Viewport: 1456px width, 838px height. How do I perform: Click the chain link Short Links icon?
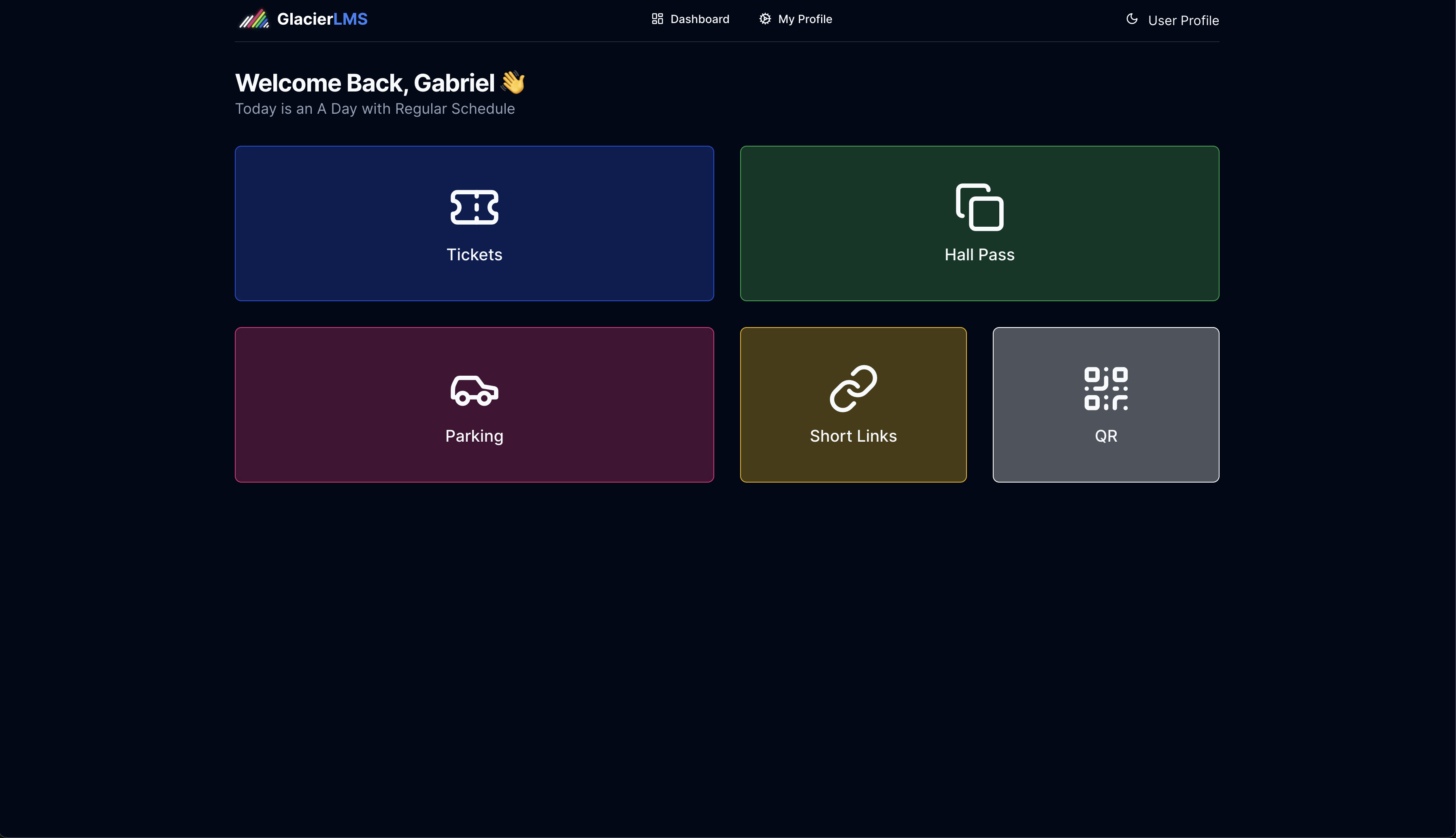coord(853,389)
